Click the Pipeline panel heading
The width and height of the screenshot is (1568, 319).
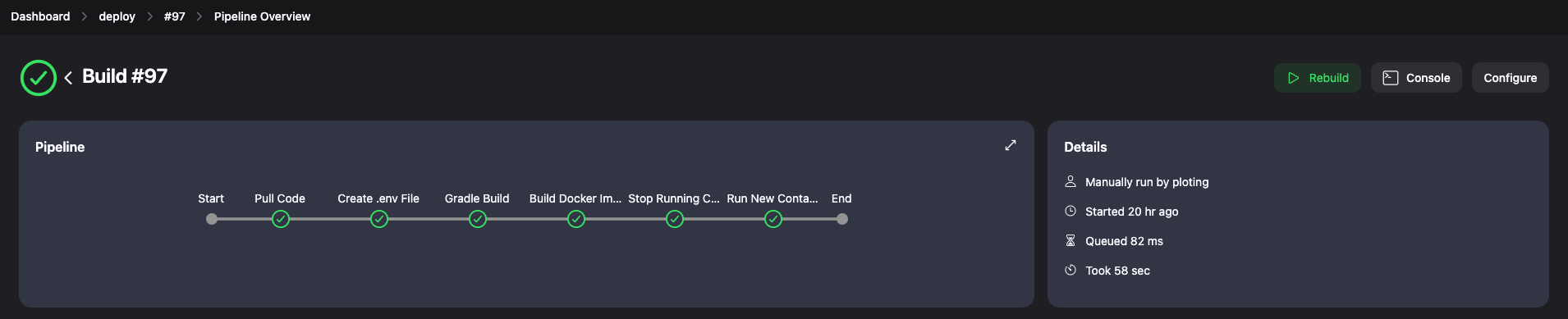pyautogui.click(x=60, y=147)
